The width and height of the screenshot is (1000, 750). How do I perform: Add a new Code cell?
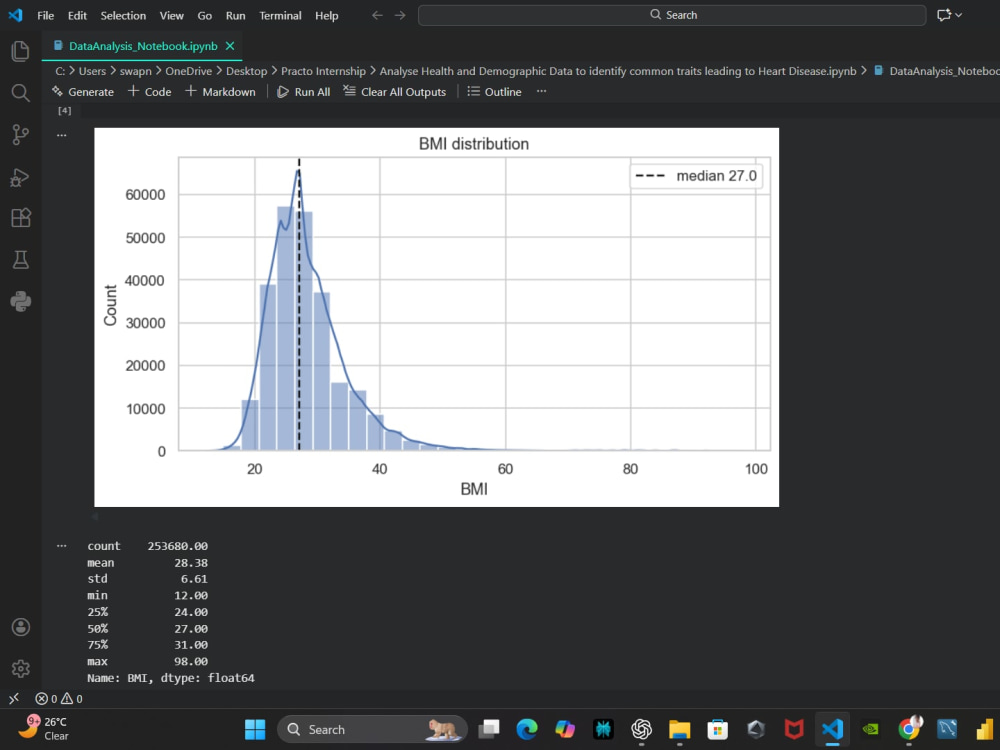pos(150,92)
